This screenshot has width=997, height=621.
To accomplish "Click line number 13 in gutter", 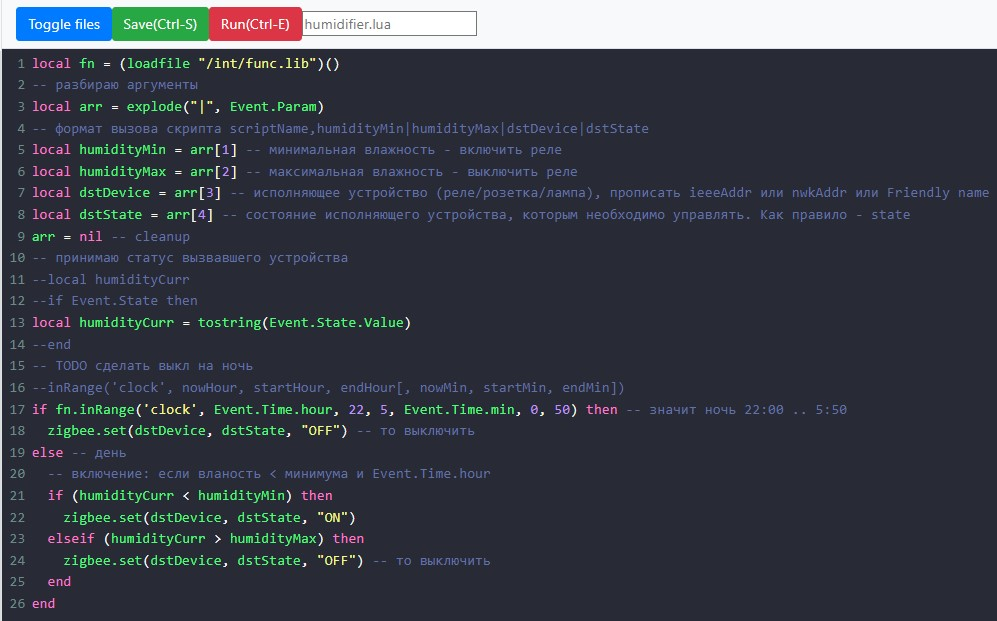I will point(17,323).
